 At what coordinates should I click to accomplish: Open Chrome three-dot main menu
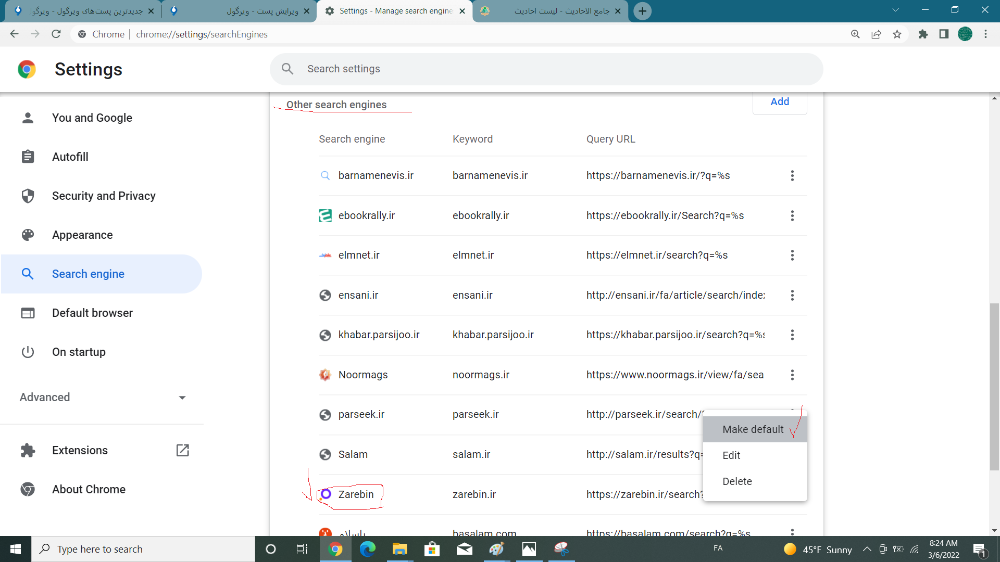(x=986, y=34)
